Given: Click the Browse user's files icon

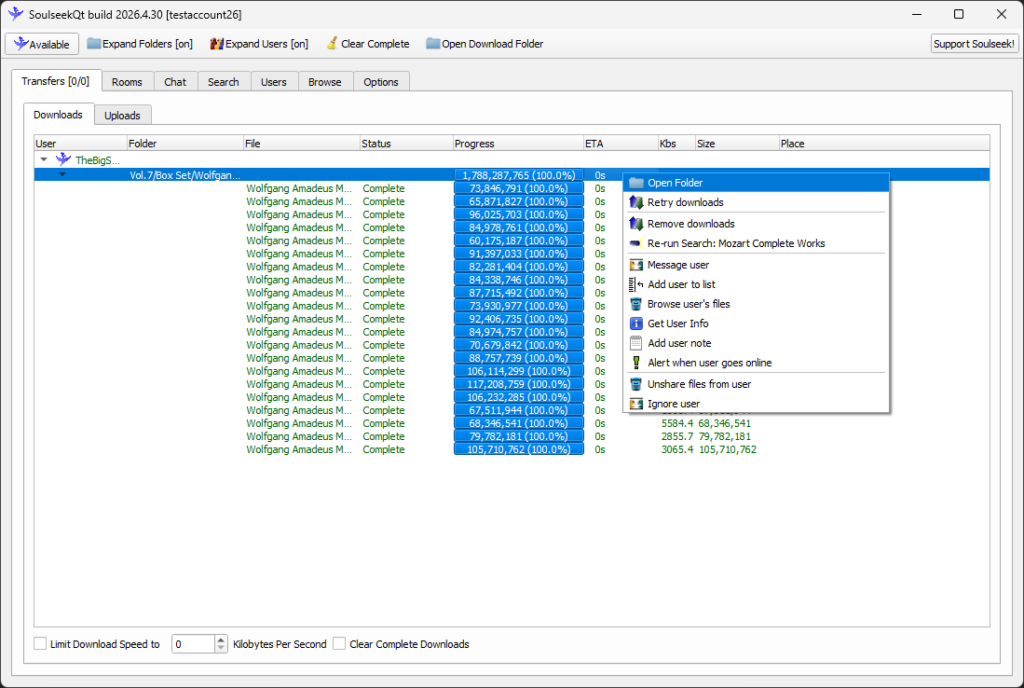Looking at the screenshot, I should click(x=636, y=304).
